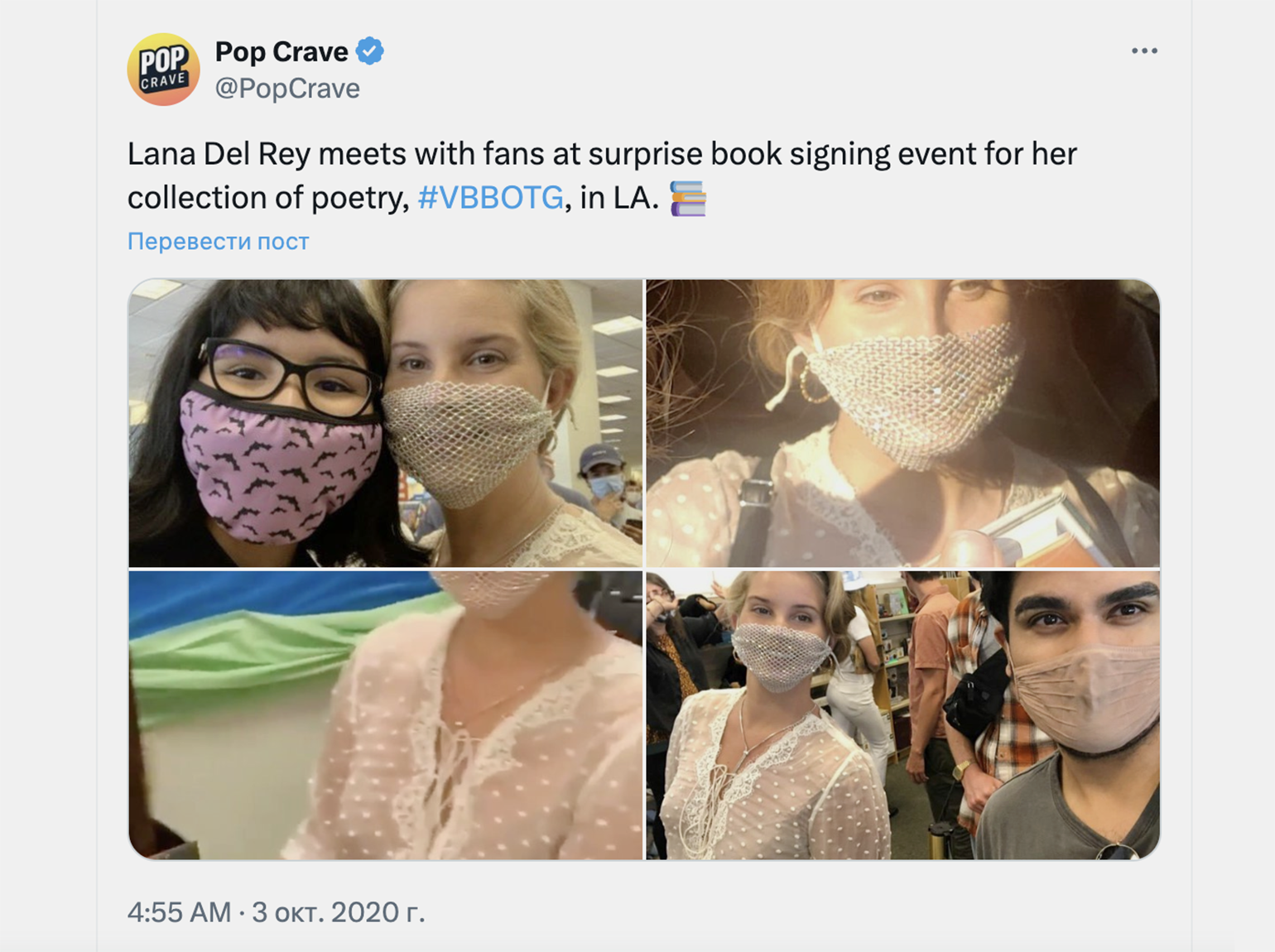
Task: Click the Pop Crave display name
Action: (x=281, y=51)
